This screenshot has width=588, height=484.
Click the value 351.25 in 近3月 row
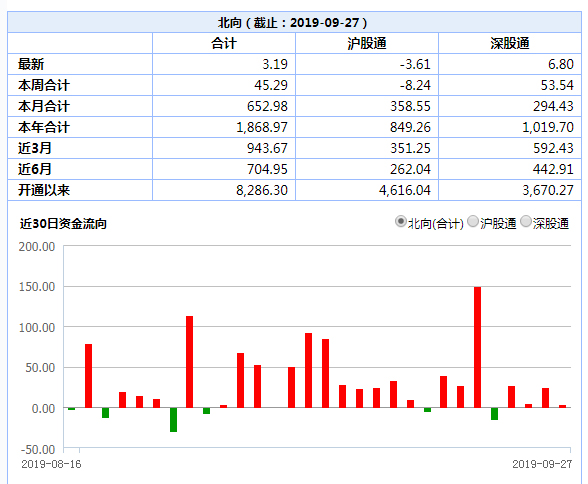(x=410, y=148)
